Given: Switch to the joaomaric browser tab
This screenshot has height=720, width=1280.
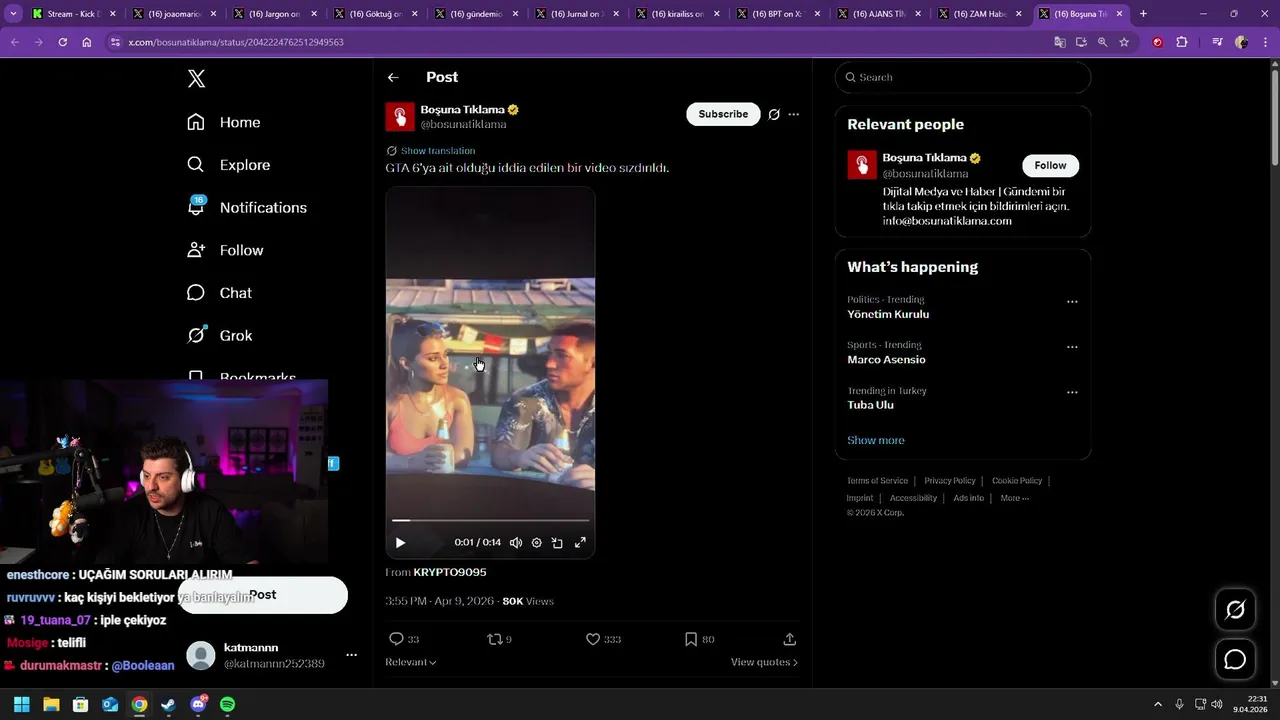Looking at the screenshot, I should [x=174, y=14].
